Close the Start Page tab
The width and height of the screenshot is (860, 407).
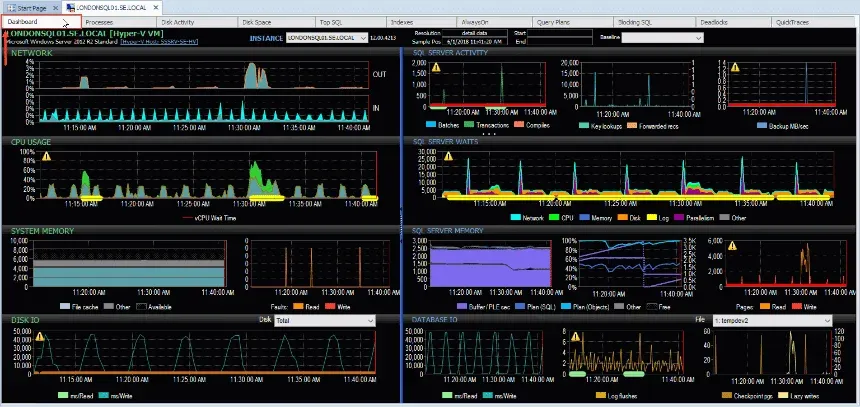coord(55,8)
